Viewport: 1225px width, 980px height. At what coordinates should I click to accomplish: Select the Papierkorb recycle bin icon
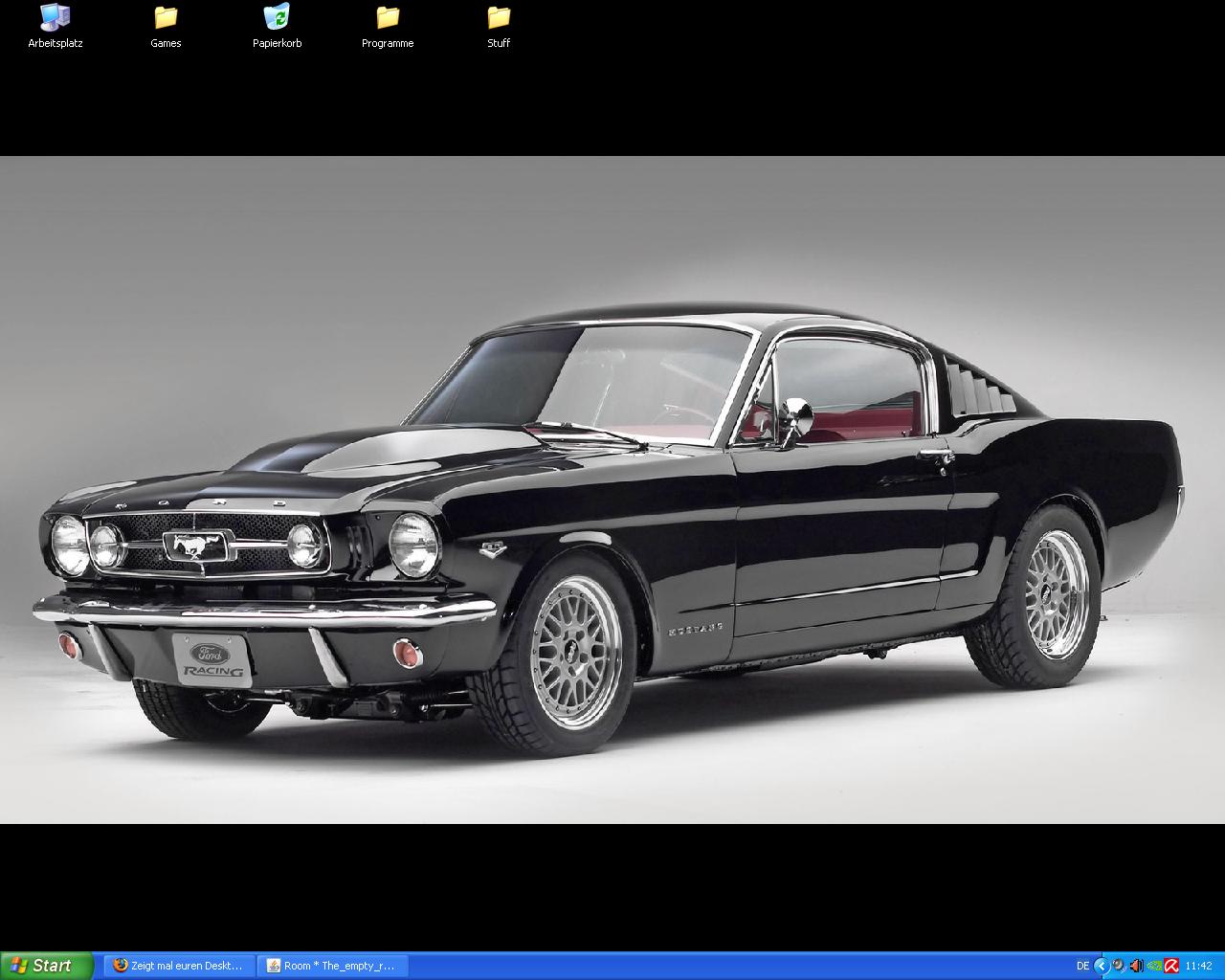(277, 27)
